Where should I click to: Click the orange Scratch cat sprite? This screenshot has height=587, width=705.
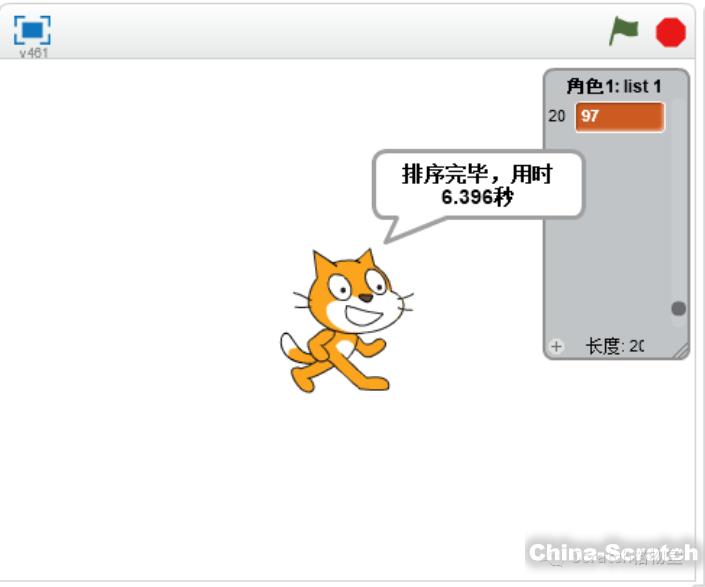click(345, 320)
